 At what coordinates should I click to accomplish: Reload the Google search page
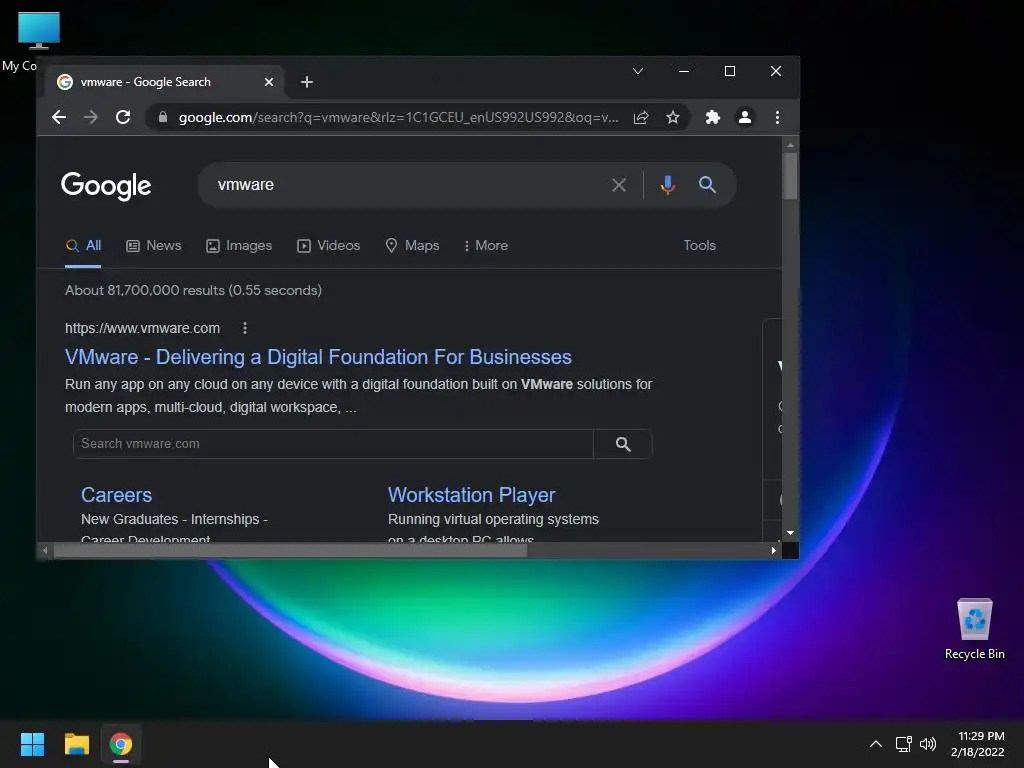(x=123, y=118)
